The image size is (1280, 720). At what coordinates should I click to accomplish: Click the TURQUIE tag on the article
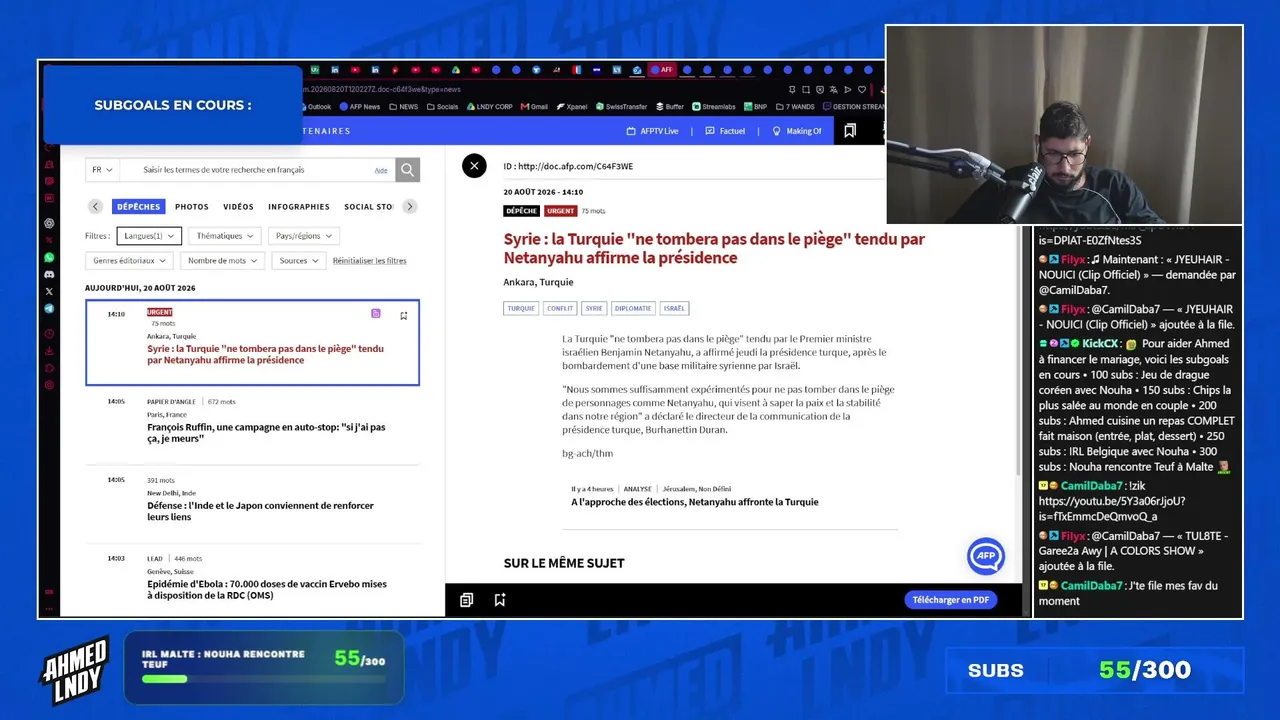coord(521,308)
